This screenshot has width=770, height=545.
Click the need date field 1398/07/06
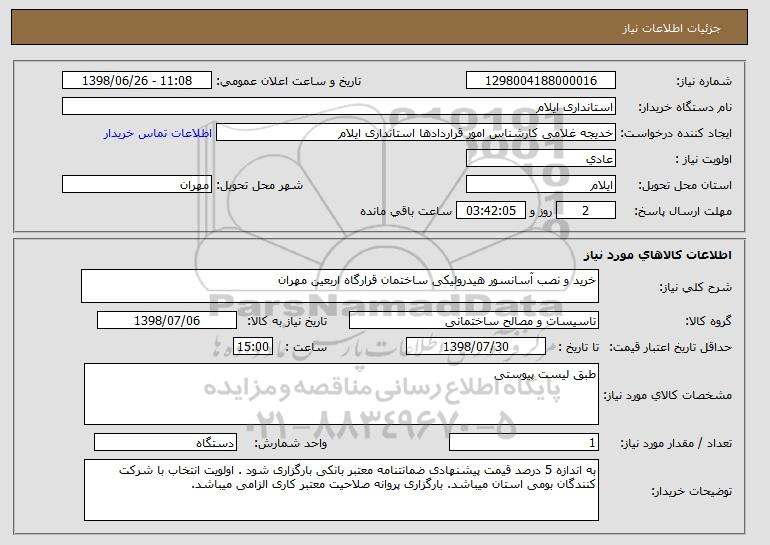[x=167, y=321]
